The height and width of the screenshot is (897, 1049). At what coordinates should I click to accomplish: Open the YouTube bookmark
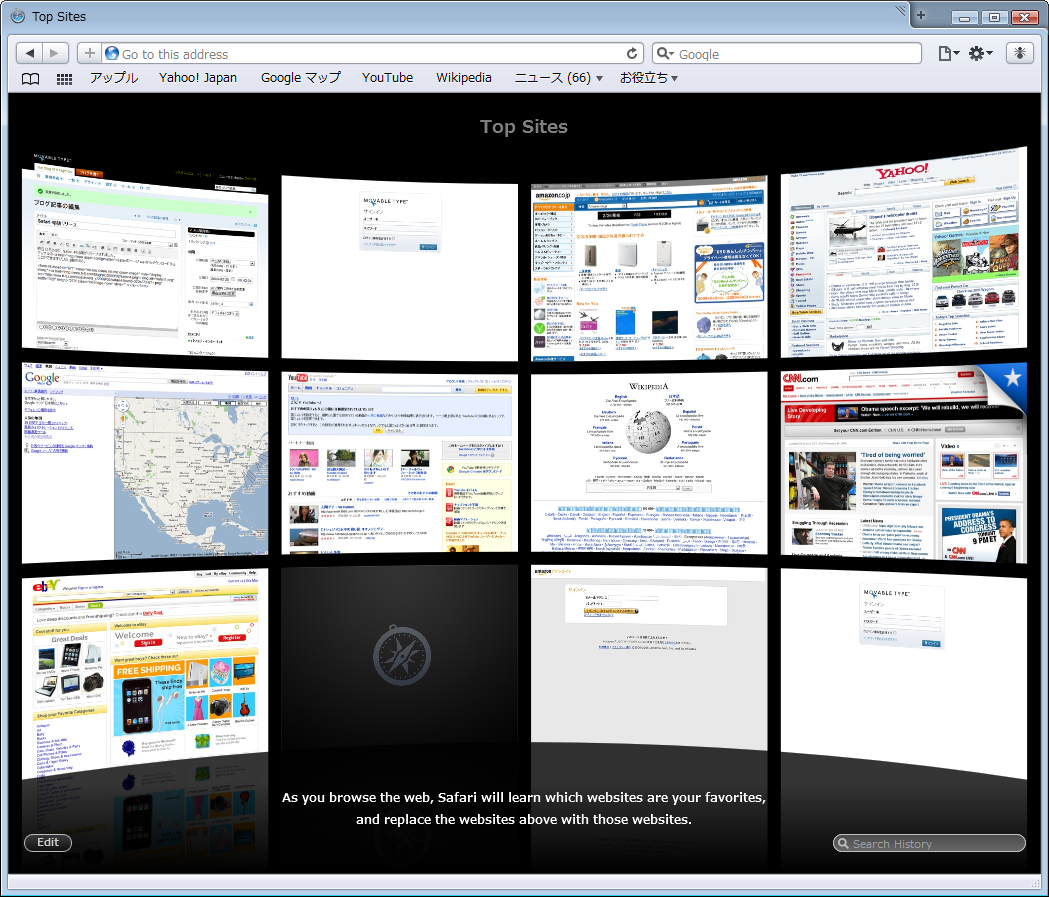(x=387, y=78)
